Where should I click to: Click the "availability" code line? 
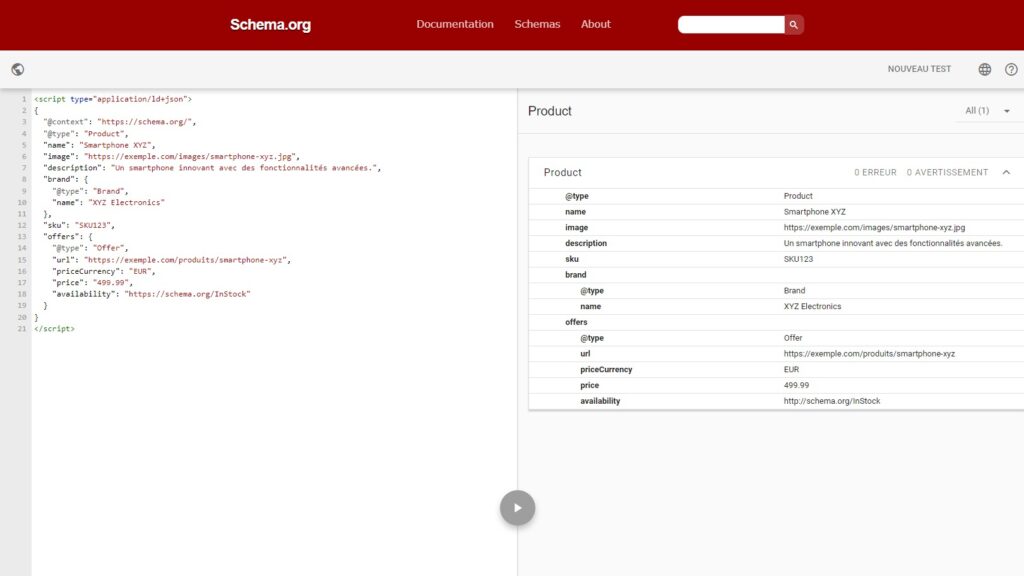(152, 294)
